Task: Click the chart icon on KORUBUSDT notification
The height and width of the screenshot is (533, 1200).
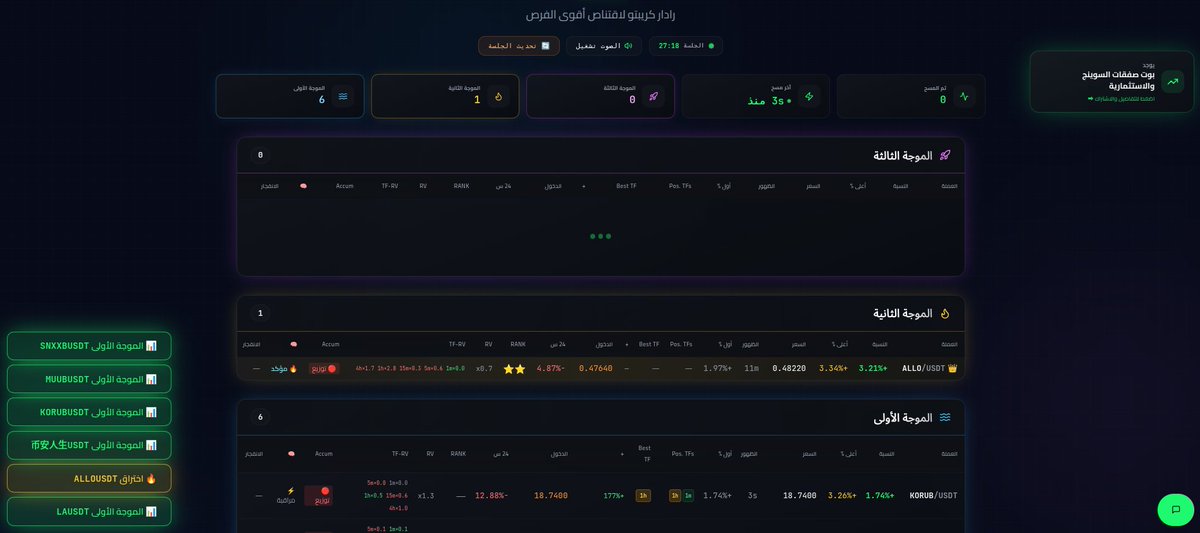Action: (151, 412)
